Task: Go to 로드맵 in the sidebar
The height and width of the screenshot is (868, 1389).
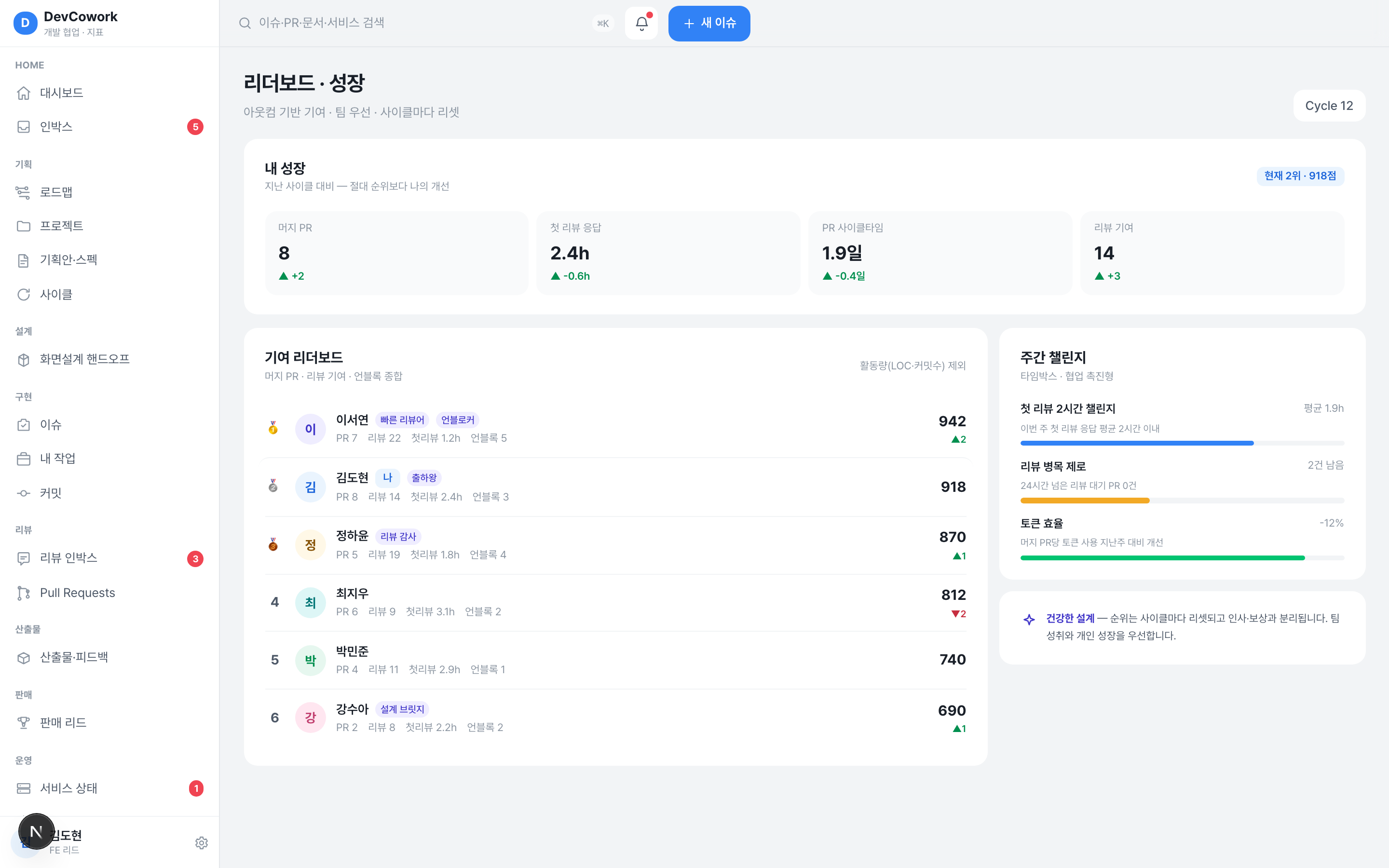Action: coord(109,192)
